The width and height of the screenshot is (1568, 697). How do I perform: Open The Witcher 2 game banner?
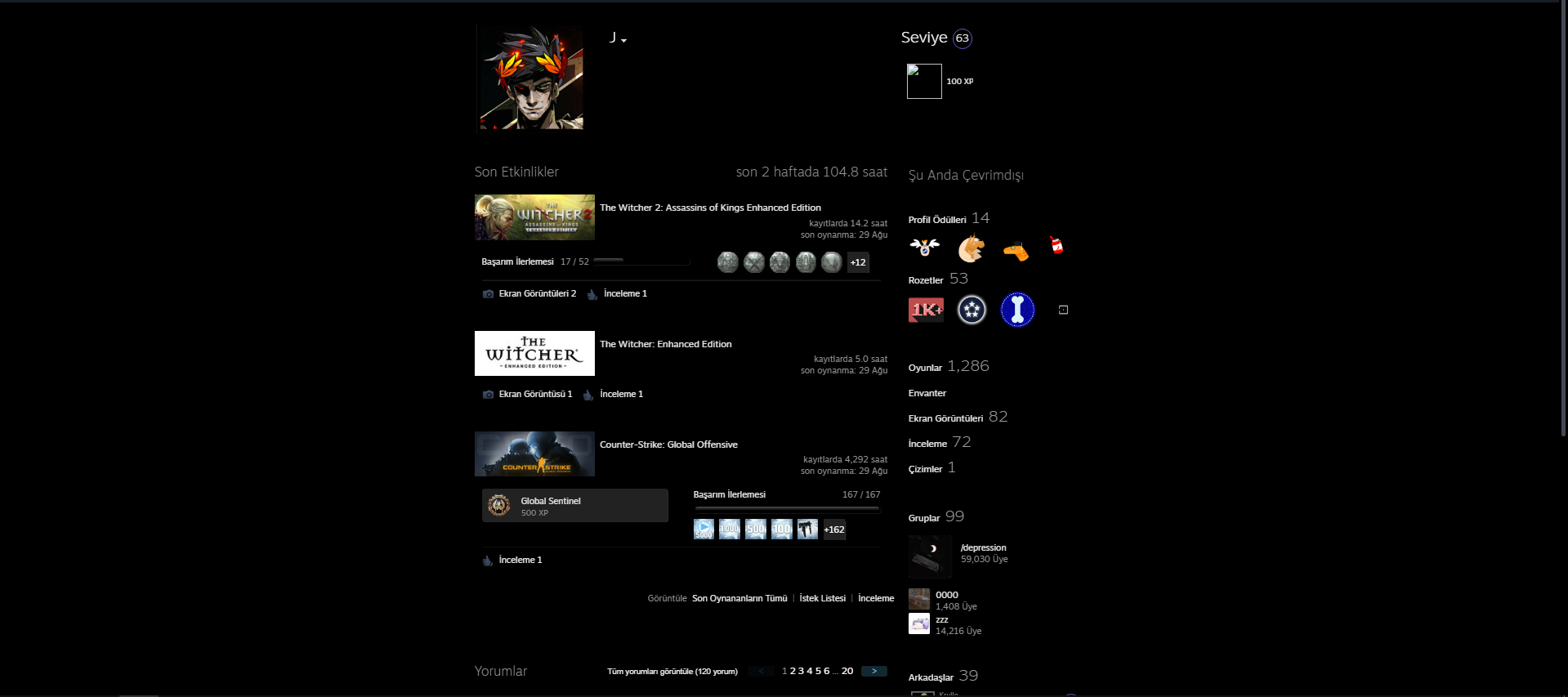(x=534, y=217)
